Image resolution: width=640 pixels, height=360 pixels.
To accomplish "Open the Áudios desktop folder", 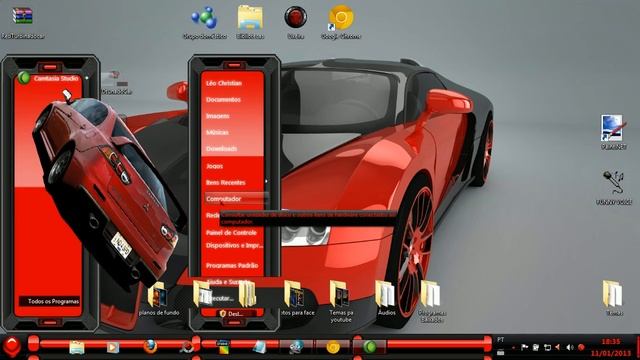I will 386,294.
